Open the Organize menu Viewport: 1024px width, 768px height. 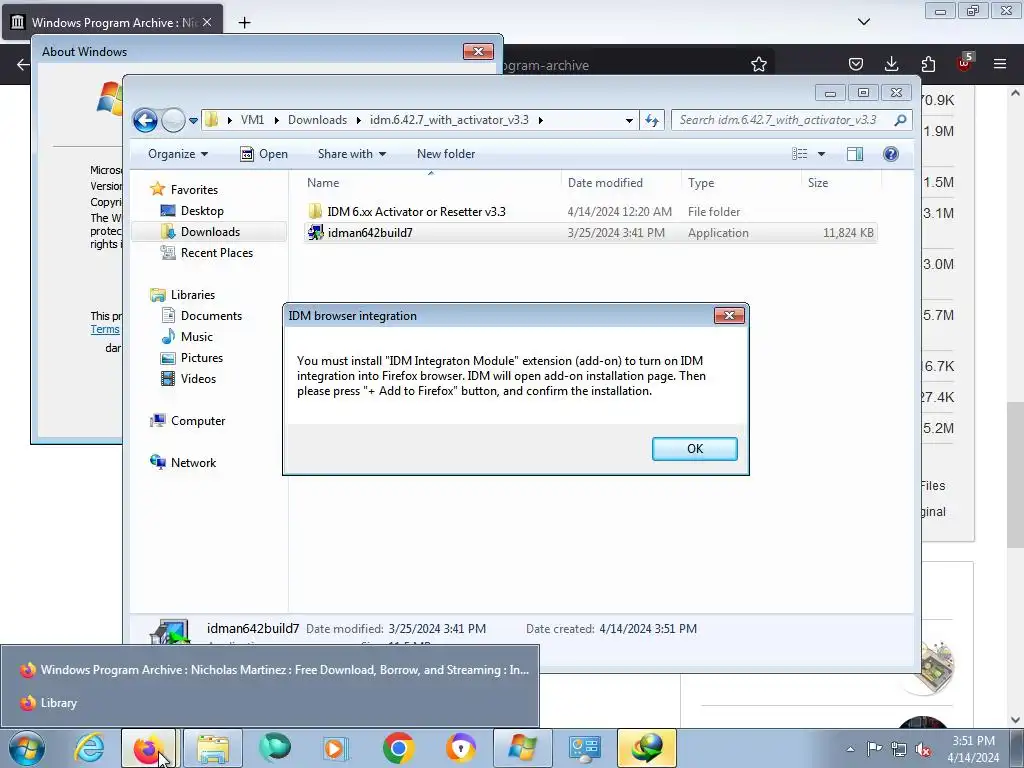click(x=178, y=154)
